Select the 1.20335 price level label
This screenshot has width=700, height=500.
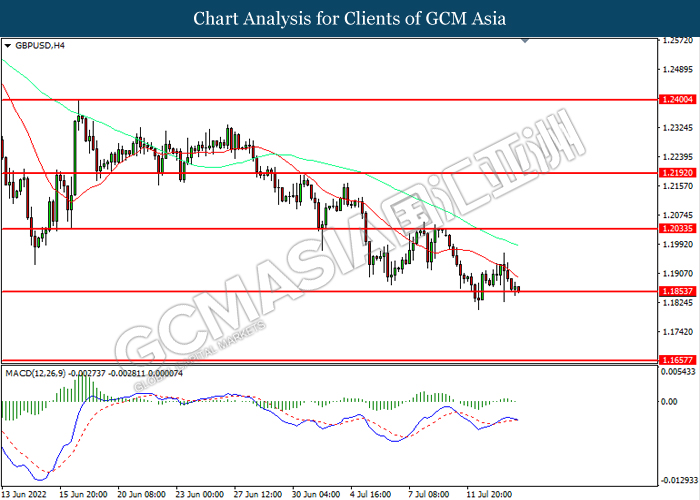[x=678, y=229]
